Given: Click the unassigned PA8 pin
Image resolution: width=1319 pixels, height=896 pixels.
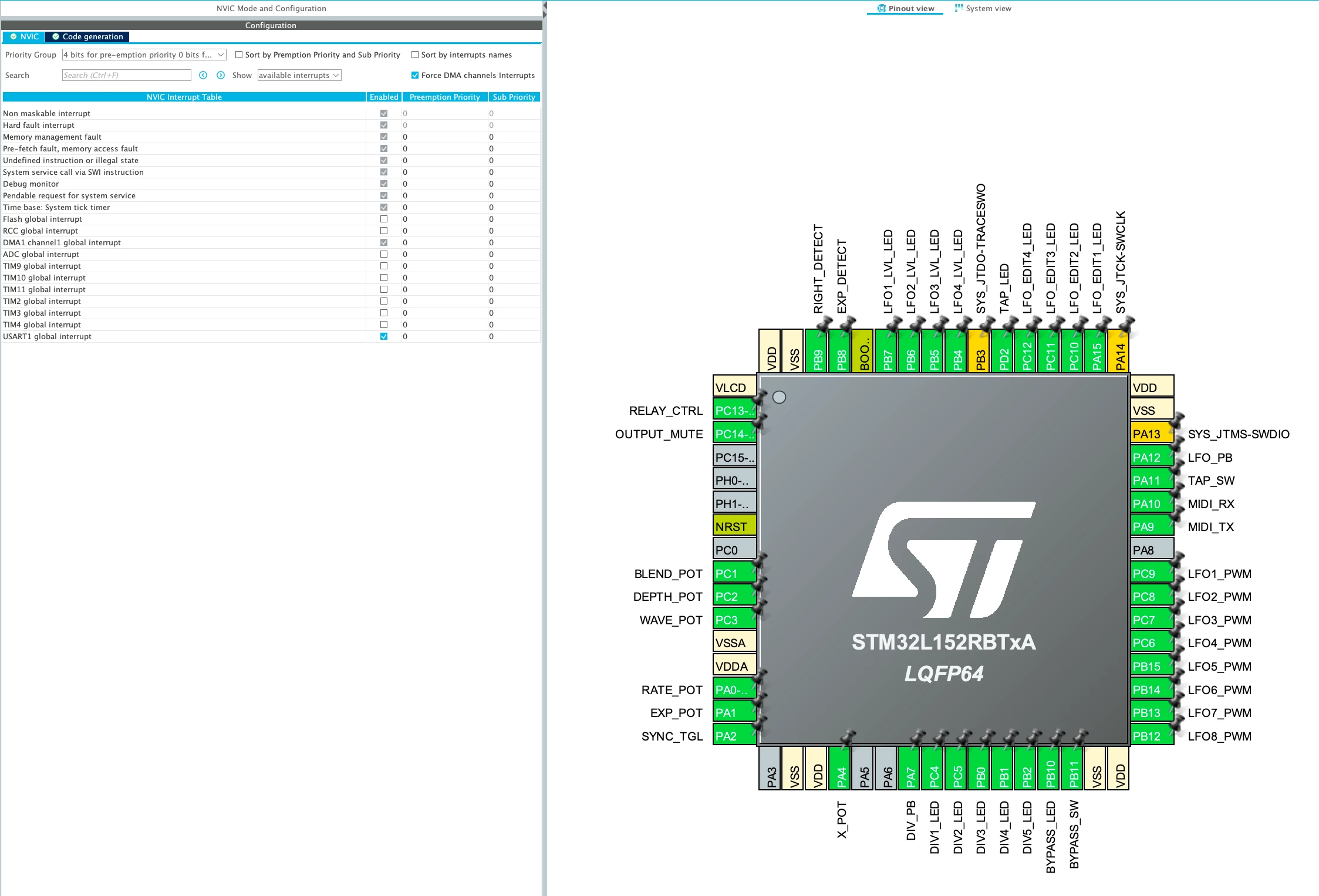Looking at the screenshot, I should pyautogui.click(x=1152, y=550).
